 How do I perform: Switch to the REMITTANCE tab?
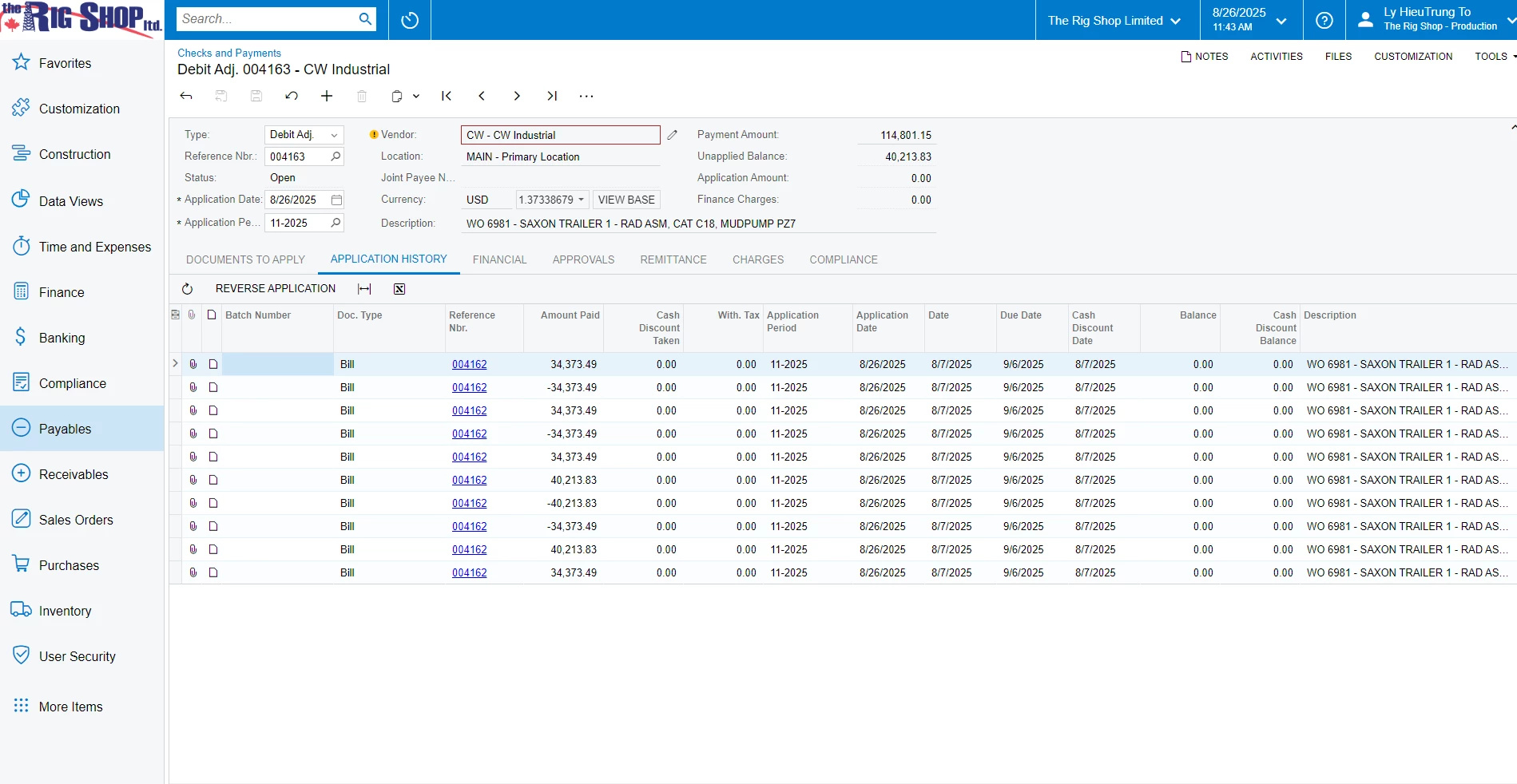(x=673, y=259)
